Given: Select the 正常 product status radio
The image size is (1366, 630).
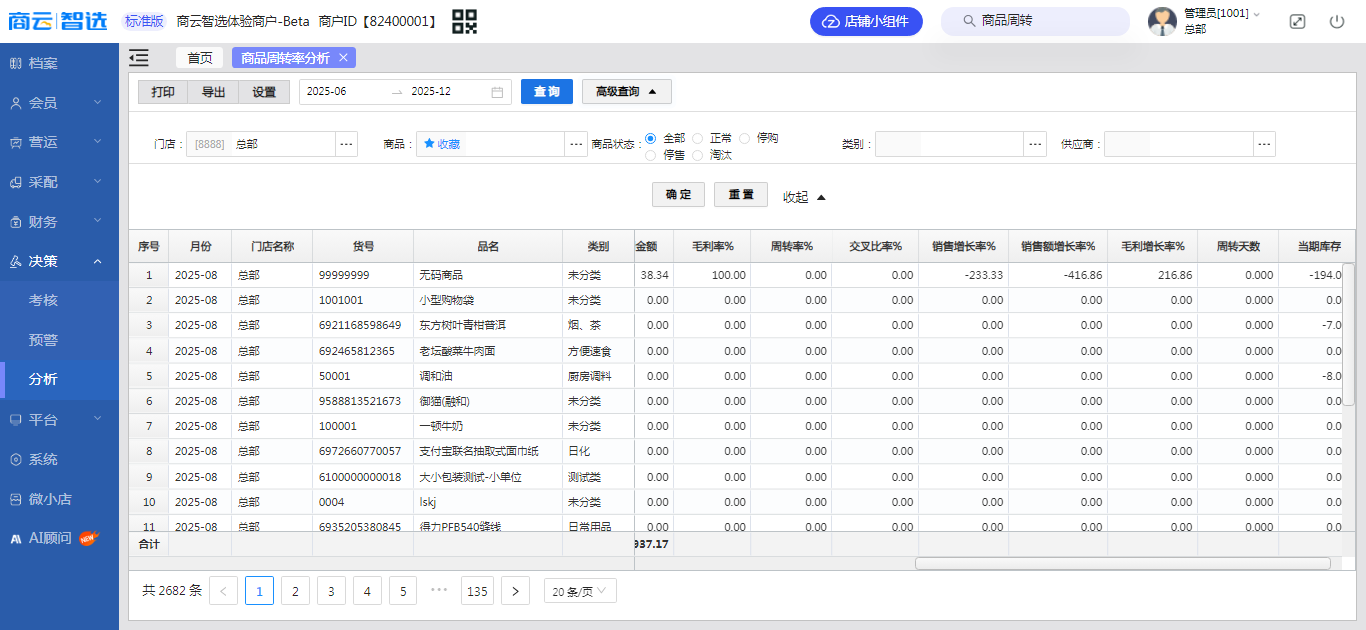Looking at the screenshot, I should pos(698,138).
